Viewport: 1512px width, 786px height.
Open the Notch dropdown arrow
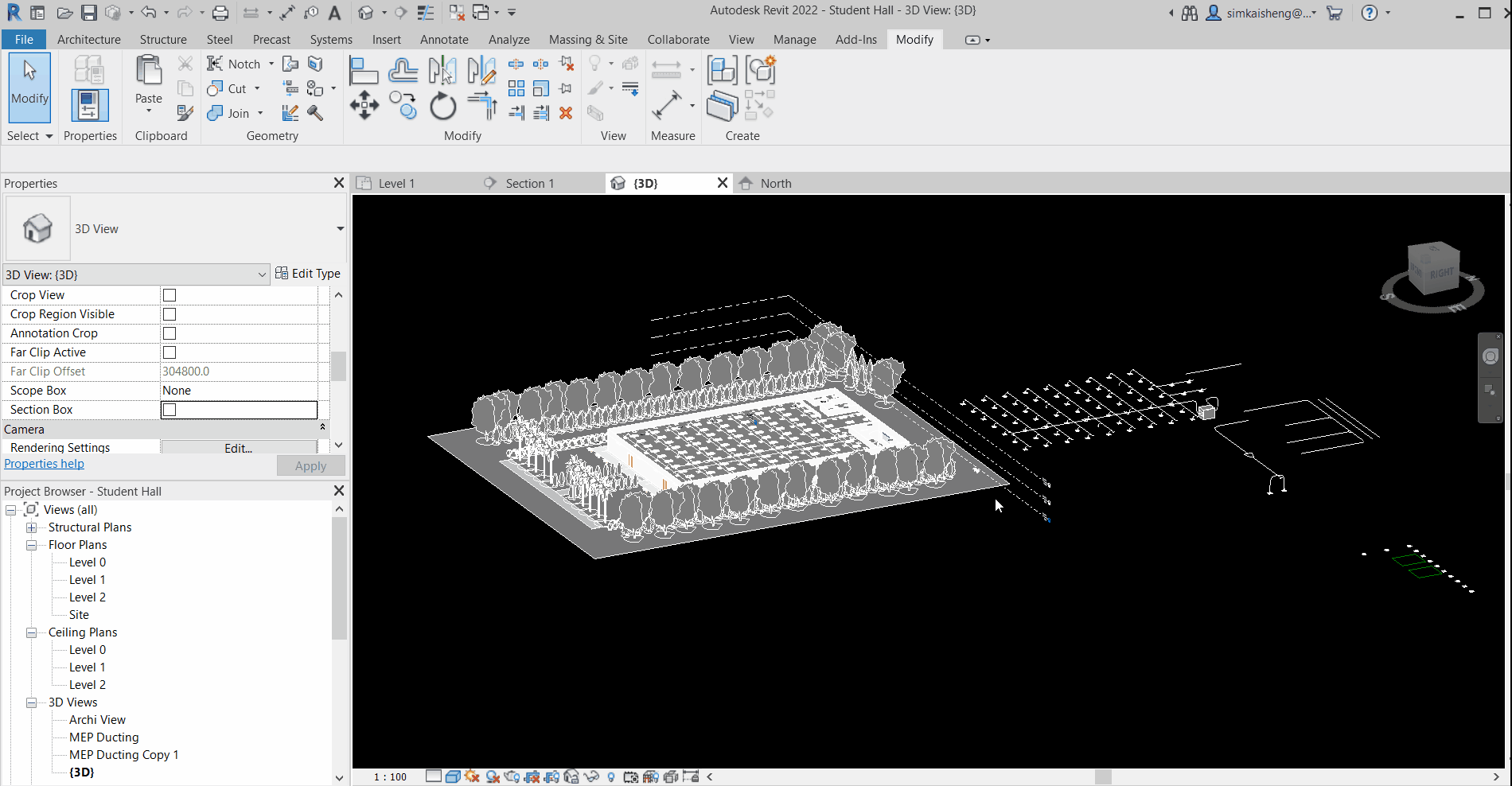click(x=271, y=64)
